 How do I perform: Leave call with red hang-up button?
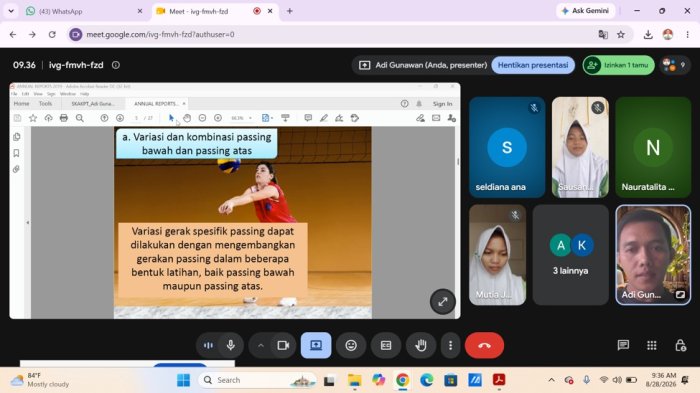484,345
